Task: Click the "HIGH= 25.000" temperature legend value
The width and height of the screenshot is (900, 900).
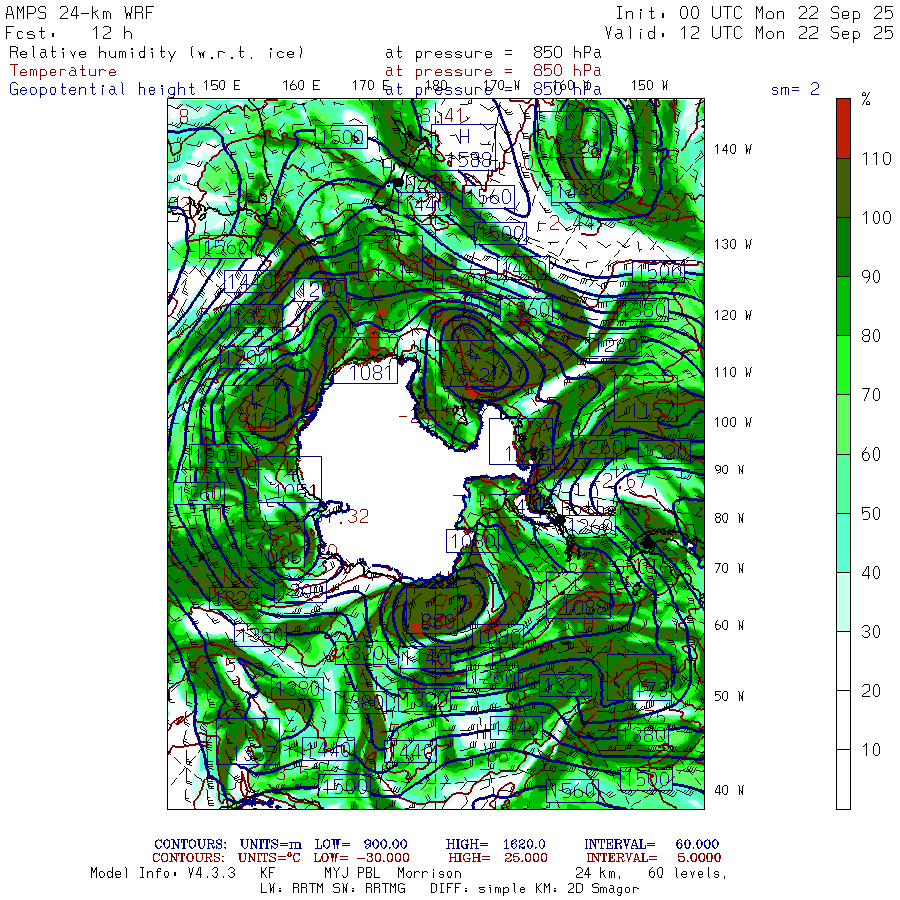Action: [x=498, y=858]
